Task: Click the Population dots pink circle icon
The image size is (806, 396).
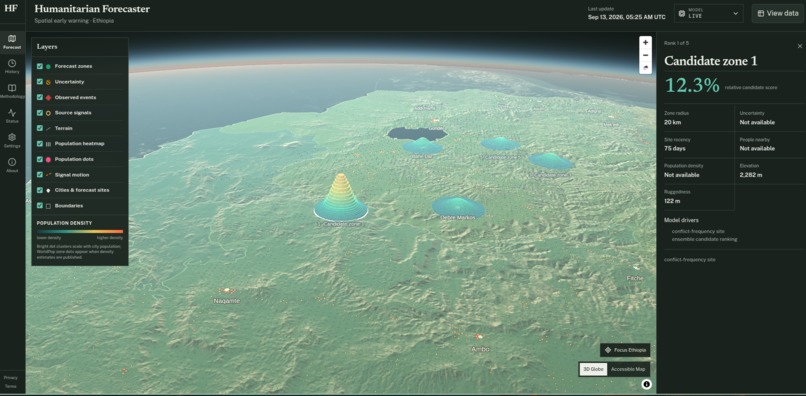Action: click(x=48, y=159)
